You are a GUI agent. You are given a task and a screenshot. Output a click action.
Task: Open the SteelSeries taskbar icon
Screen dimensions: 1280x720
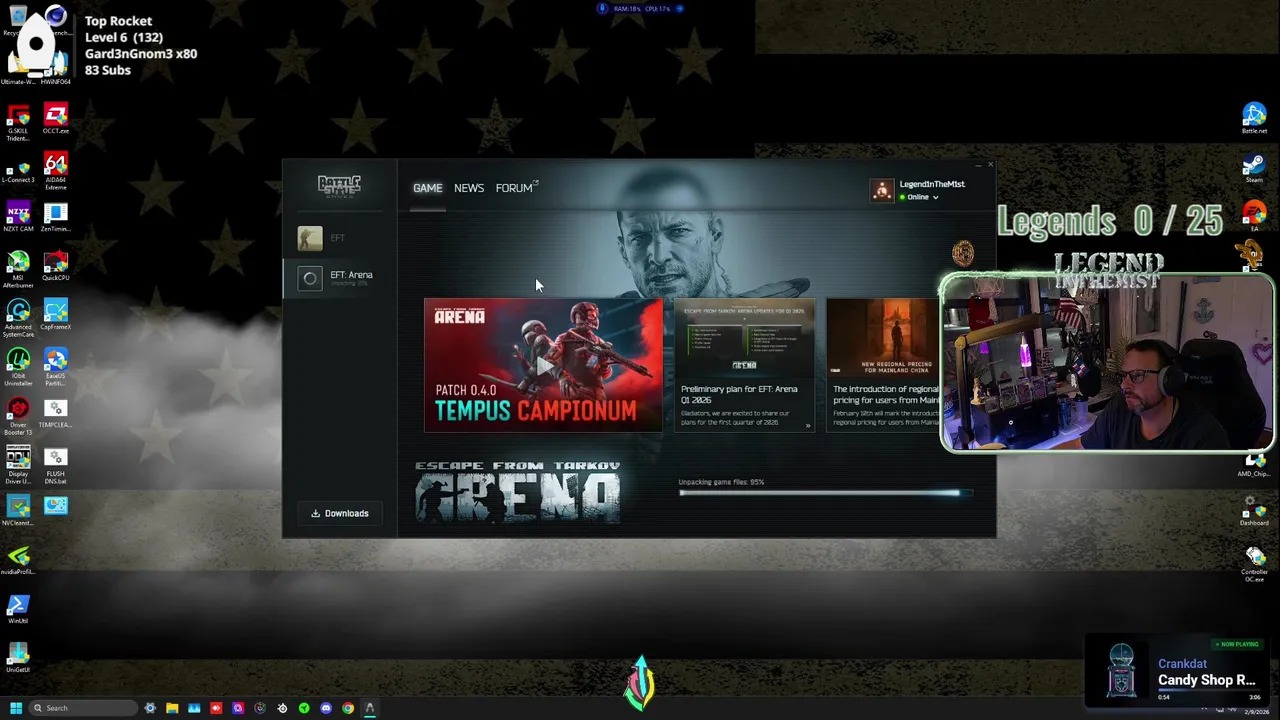[282, 708]
